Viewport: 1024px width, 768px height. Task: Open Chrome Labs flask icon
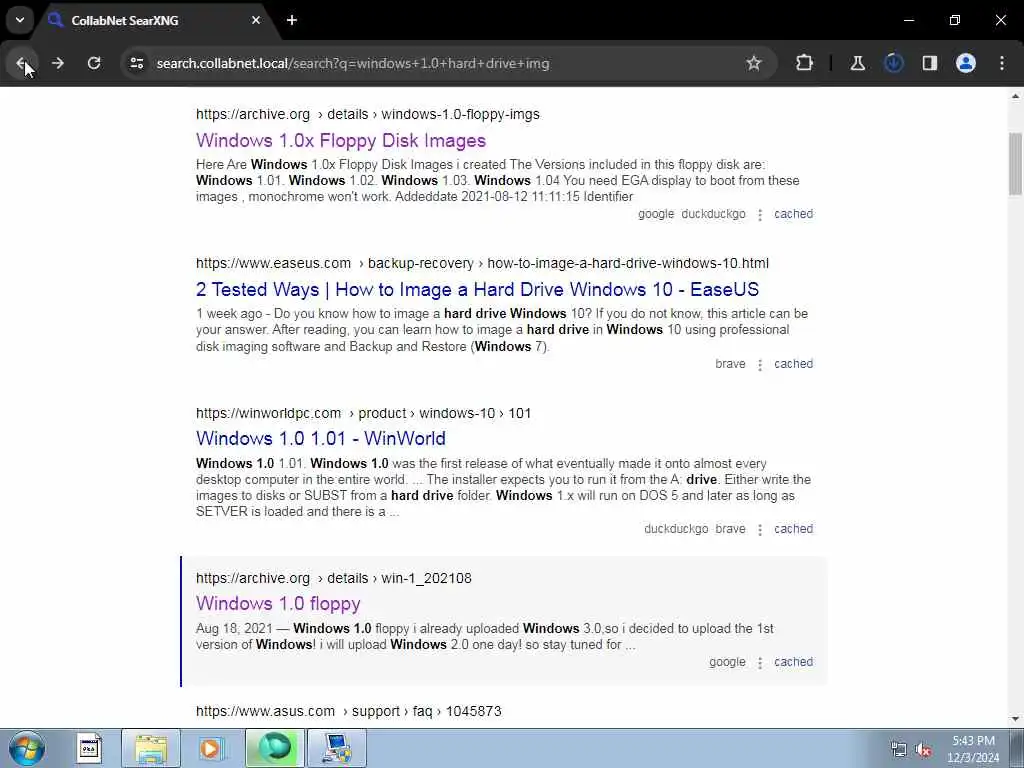(857, 63)
